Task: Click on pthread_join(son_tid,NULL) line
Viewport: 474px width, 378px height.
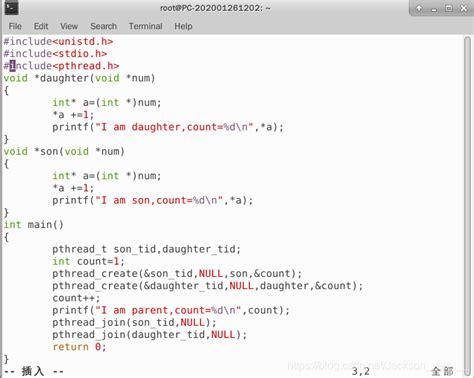Action: tap(134, 323)
